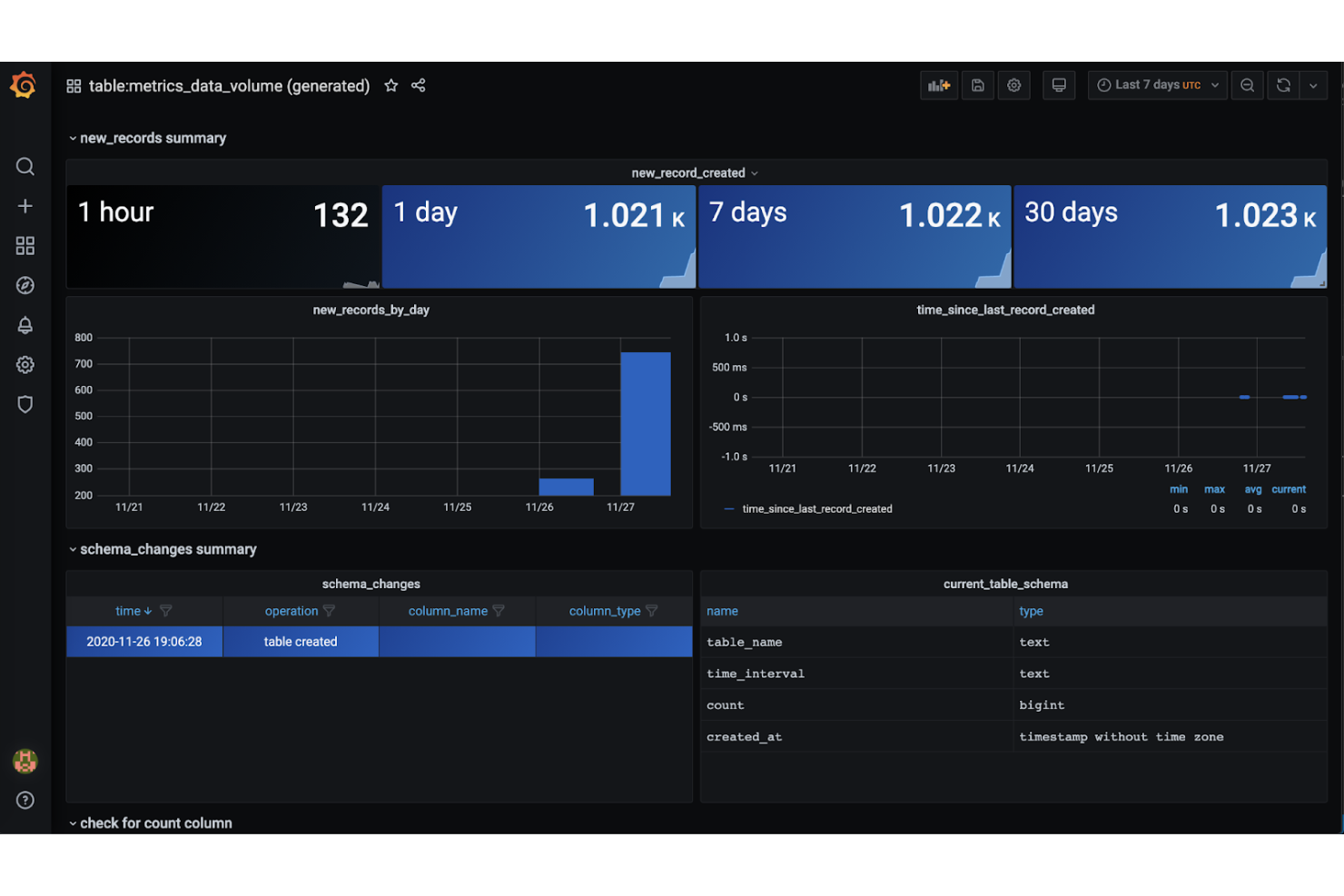Open Alerting via the bell sidebar icon
The height and width of the screenshot is (896, 1344).
click(x=25, y=325)
